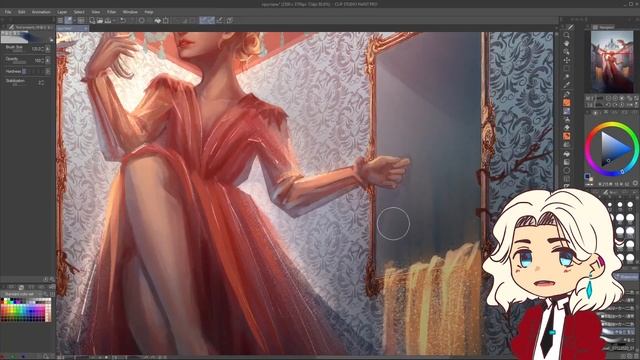Screen dimensions: 640x360
Task: Select the Gradient tool
Action: 567,162
